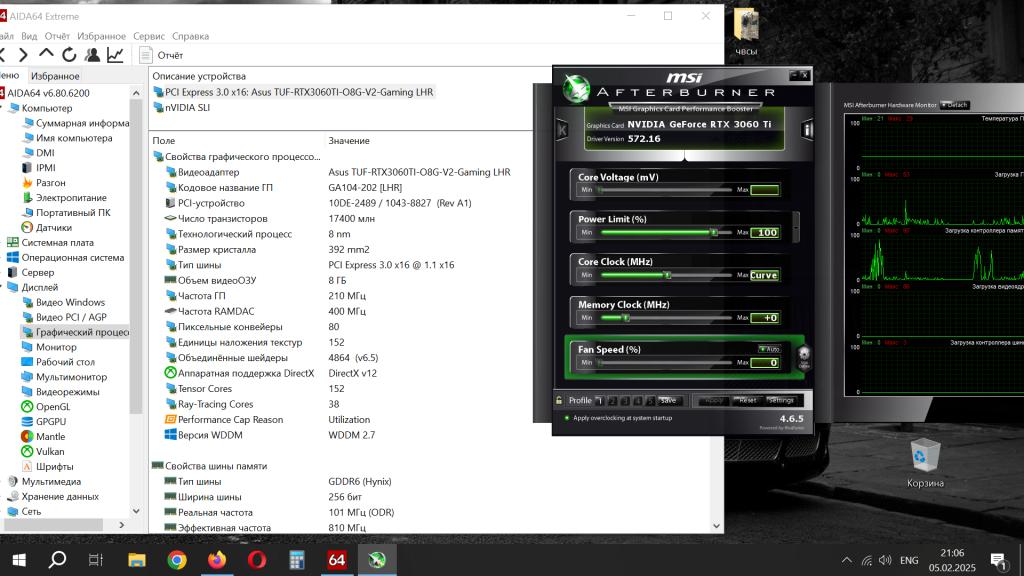Click the K button on Afterburner's left edge

coord(562,130)
